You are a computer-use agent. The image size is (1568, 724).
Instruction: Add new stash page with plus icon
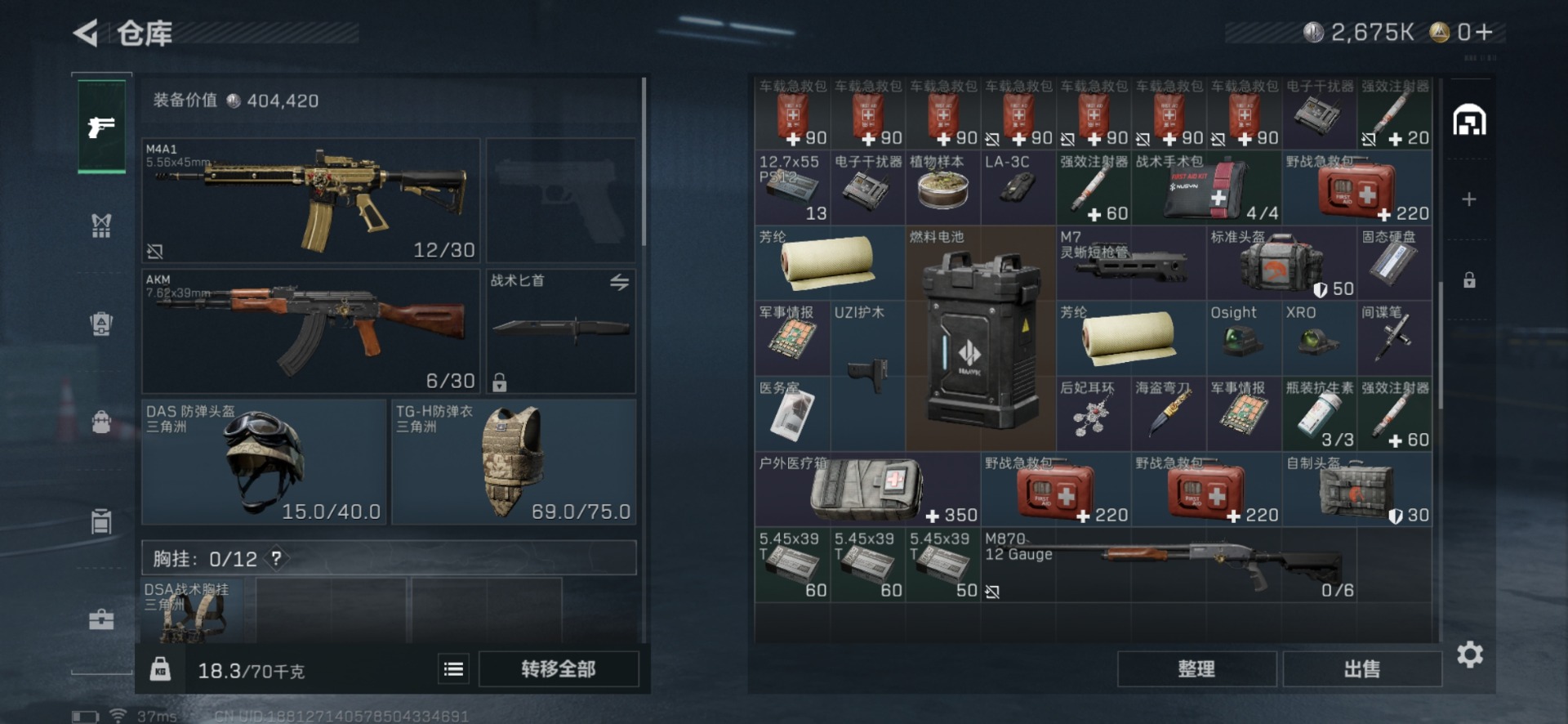[x=1469, y=199]
